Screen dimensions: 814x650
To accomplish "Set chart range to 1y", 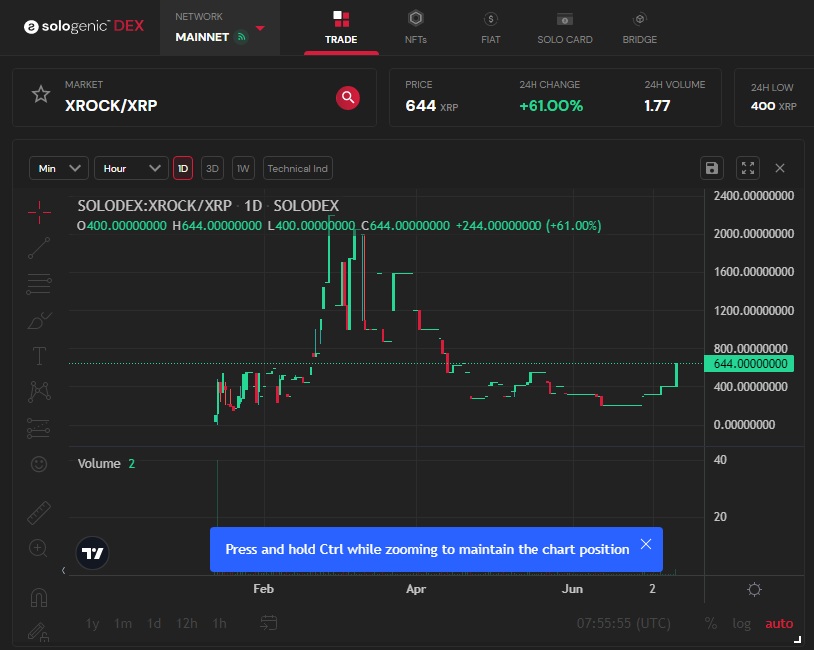I will pyautogui.click(x=92, y=623).
